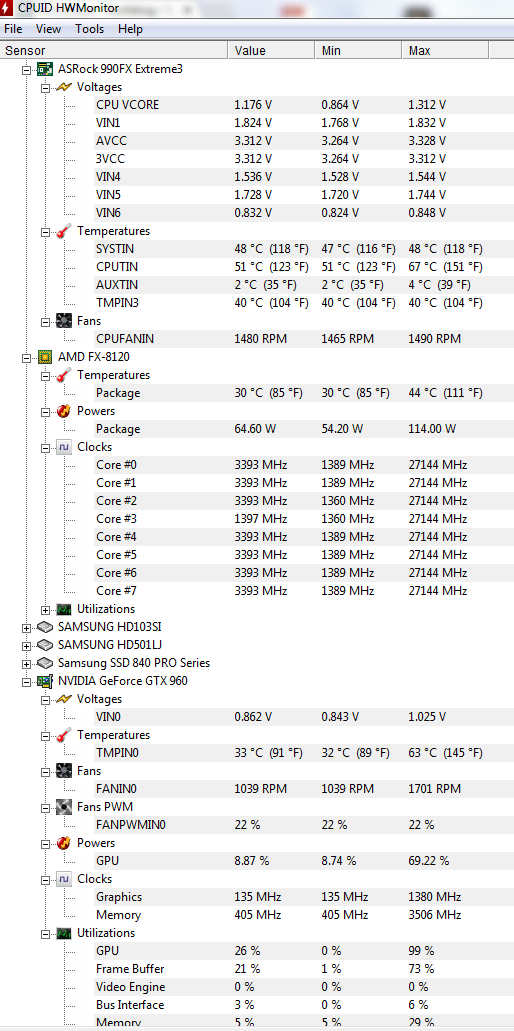Expand the SAMSUNG HD501LJ drive node

26,645
